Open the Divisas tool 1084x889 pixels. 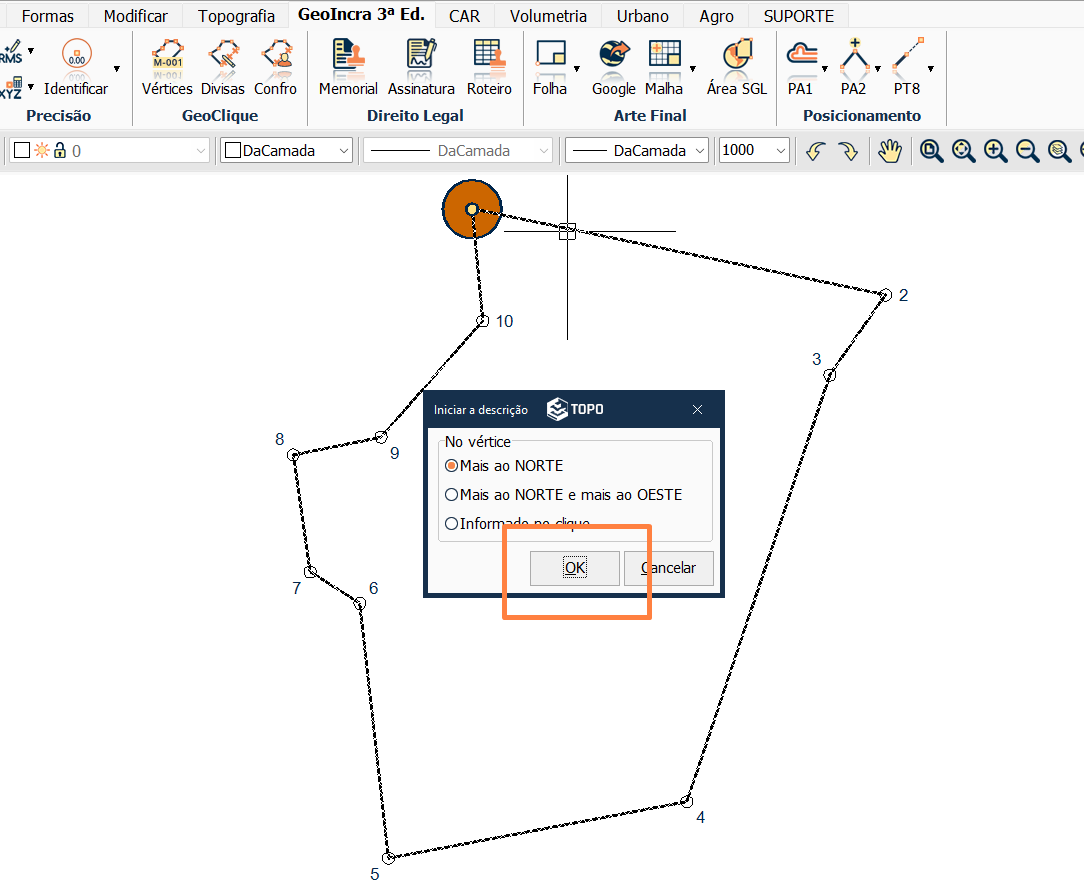pyautogui.click(x=222, y=59)
